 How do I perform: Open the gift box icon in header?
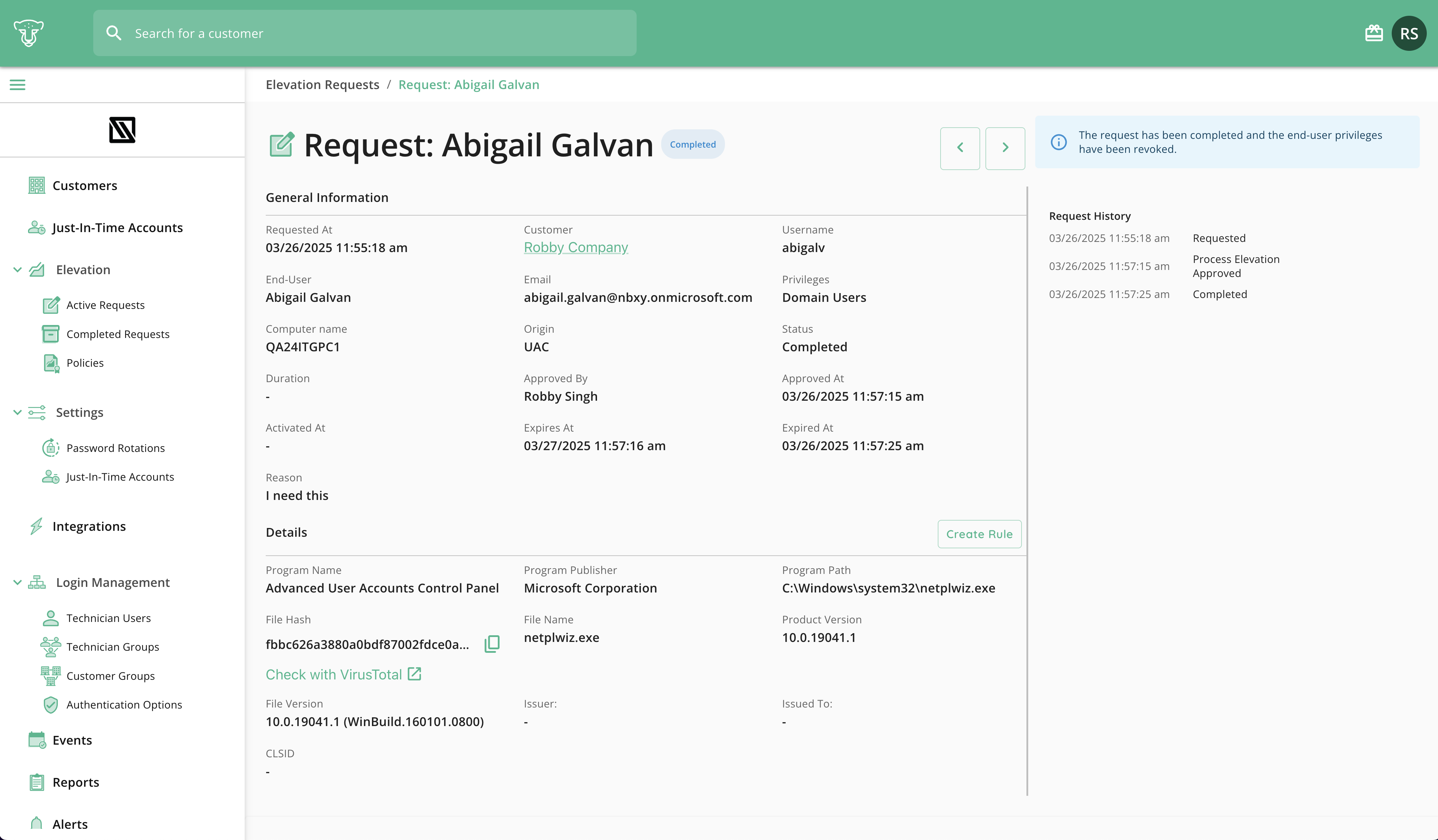click(1373, 33)
